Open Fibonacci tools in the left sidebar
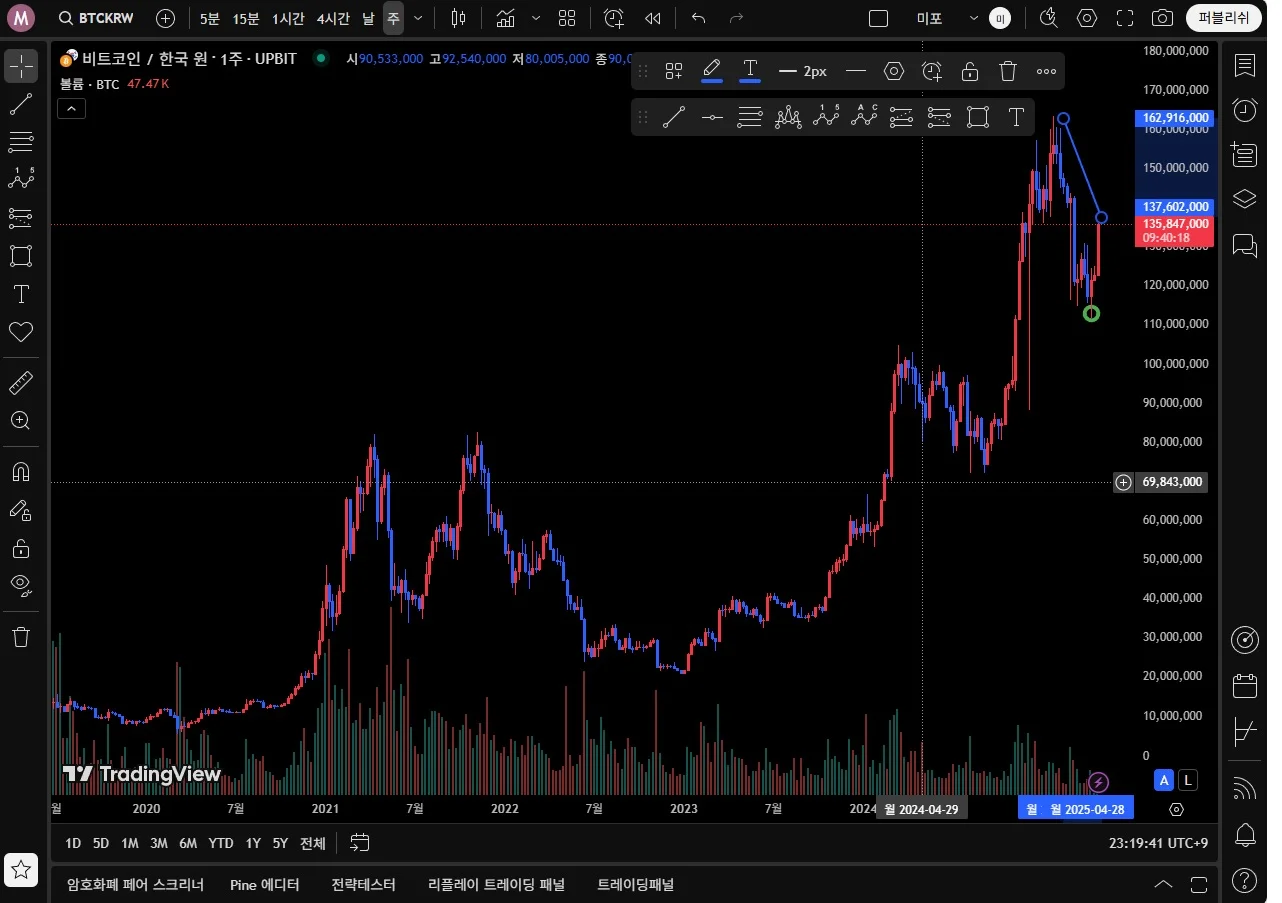Viewport: 1282px width, 903px height. [x=21, y=142]
